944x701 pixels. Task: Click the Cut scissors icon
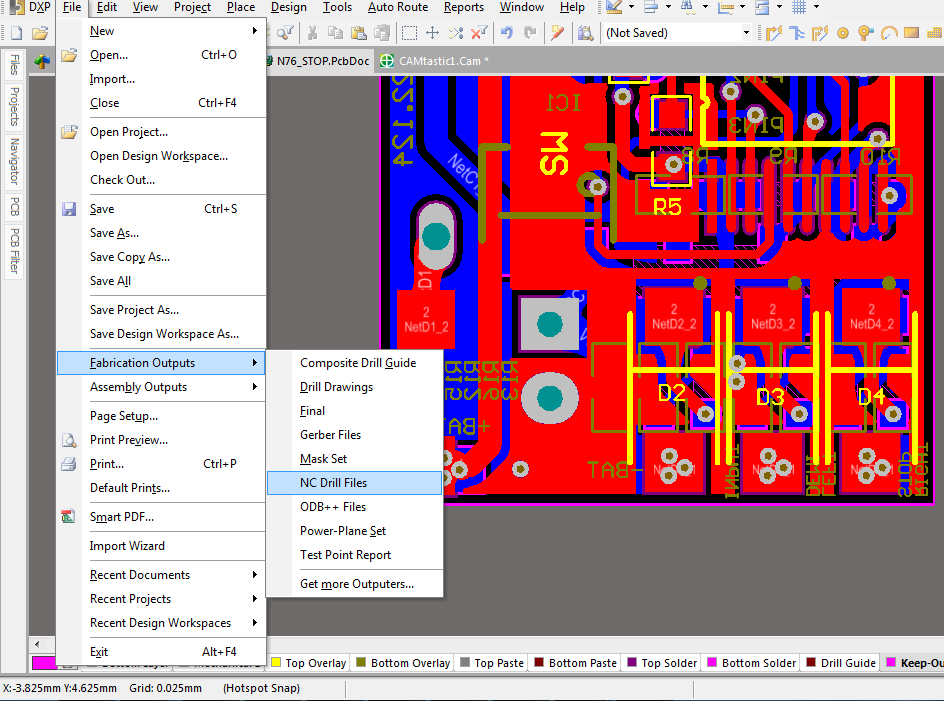(312, 33)
